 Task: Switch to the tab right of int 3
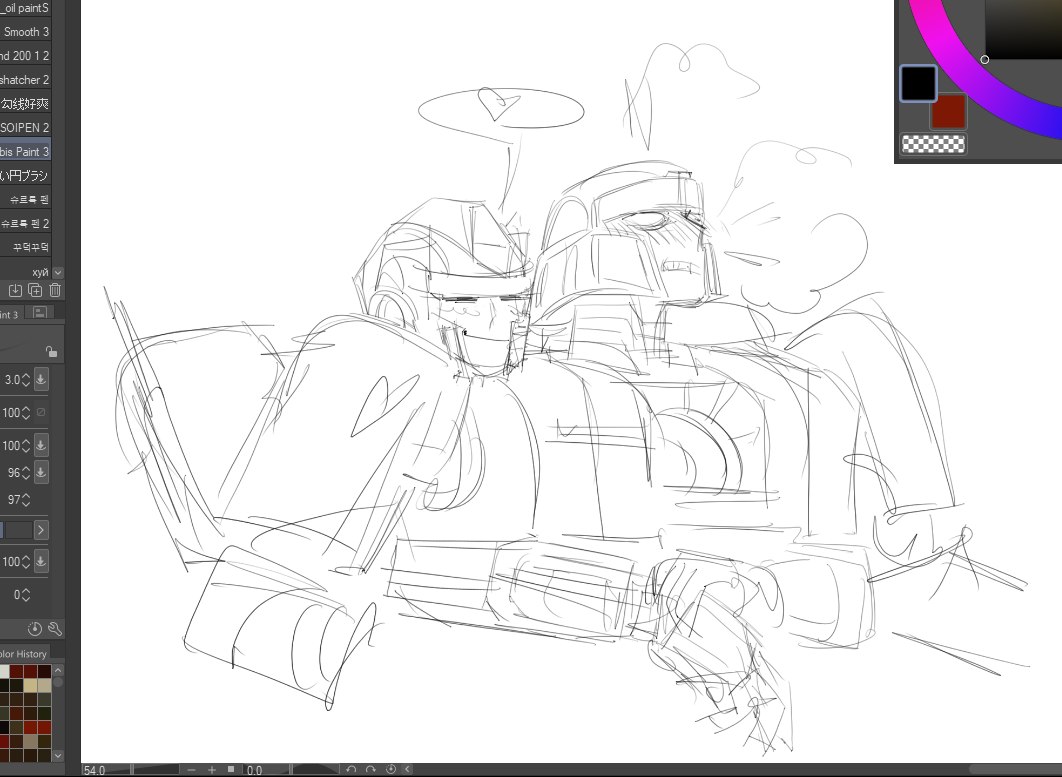tap(40, 313)
